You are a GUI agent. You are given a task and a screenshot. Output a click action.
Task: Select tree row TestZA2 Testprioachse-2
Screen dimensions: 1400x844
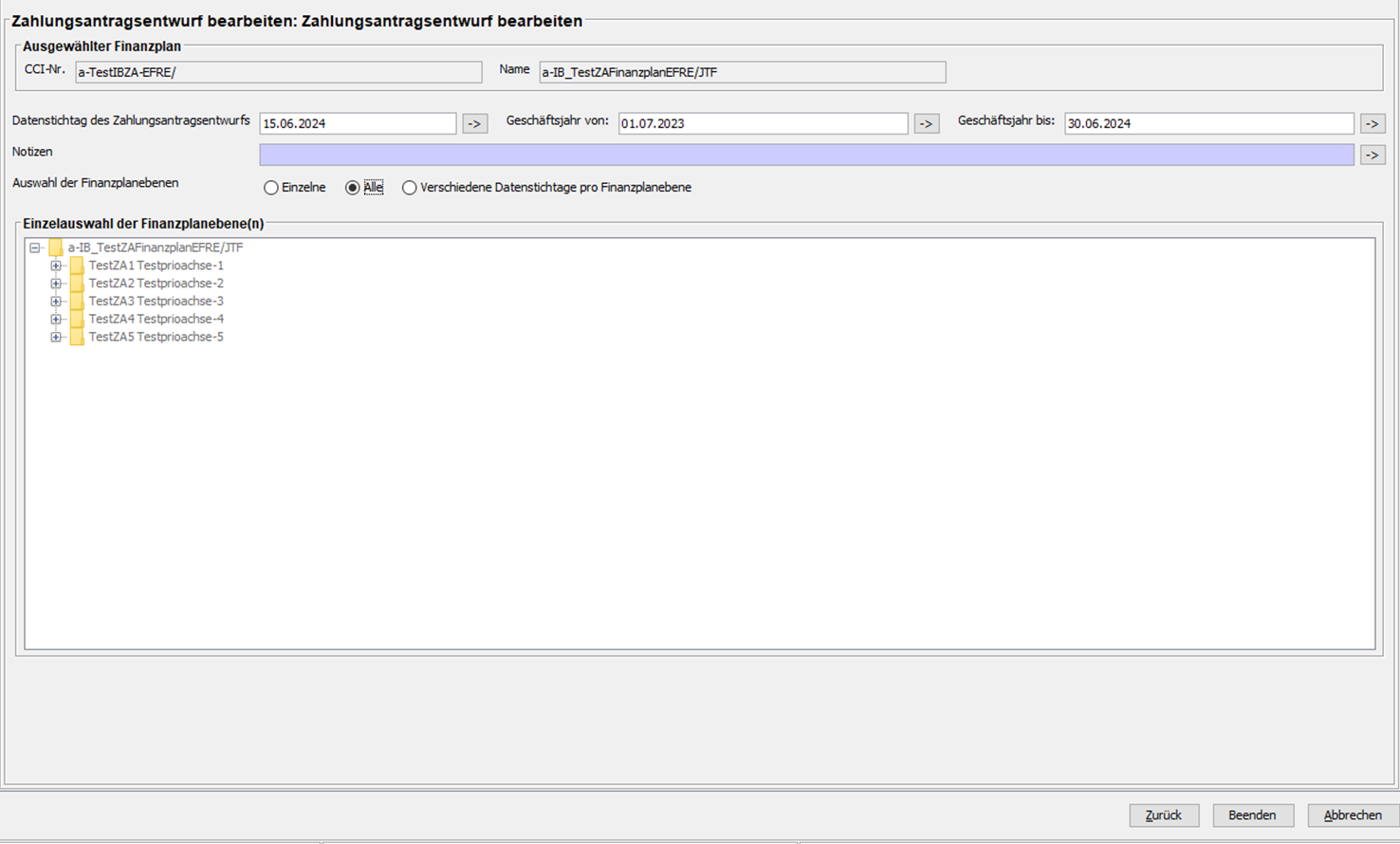click(157, 284)
